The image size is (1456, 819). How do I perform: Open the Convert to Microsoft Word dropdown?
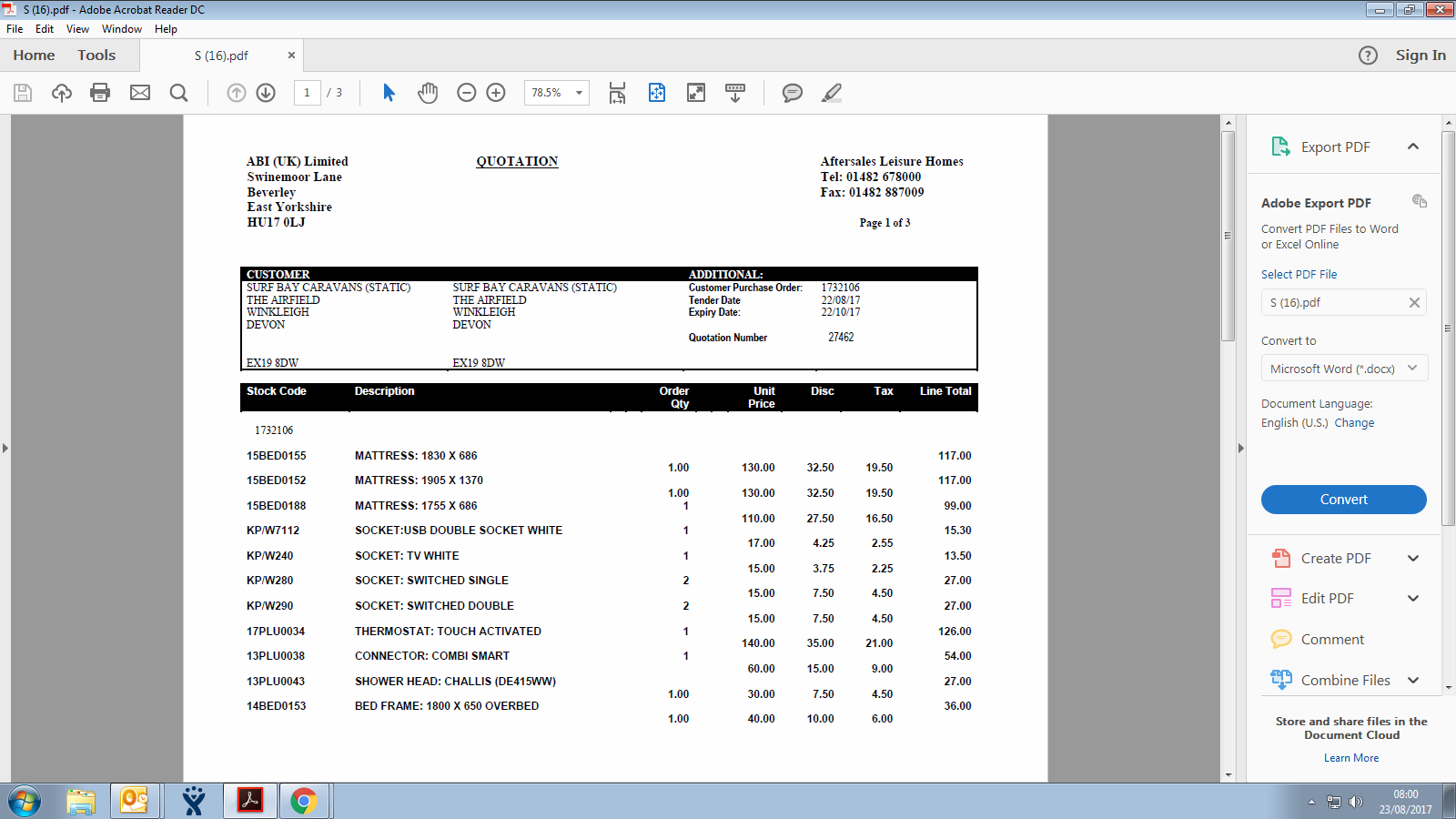pos(1343,369)
